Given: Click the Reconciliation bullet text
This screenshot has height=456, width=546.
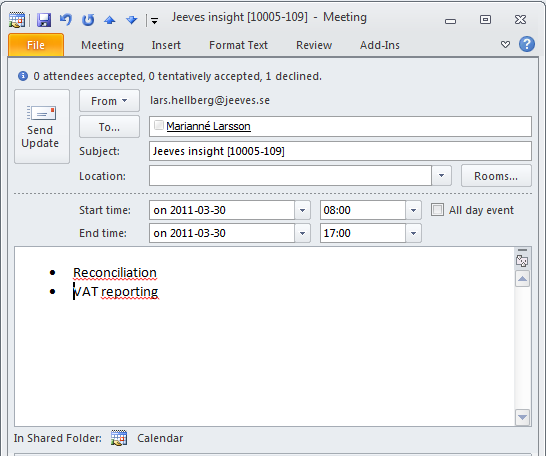Looking at the screenshot, I should pyautogui.click(x=115, y=273).
